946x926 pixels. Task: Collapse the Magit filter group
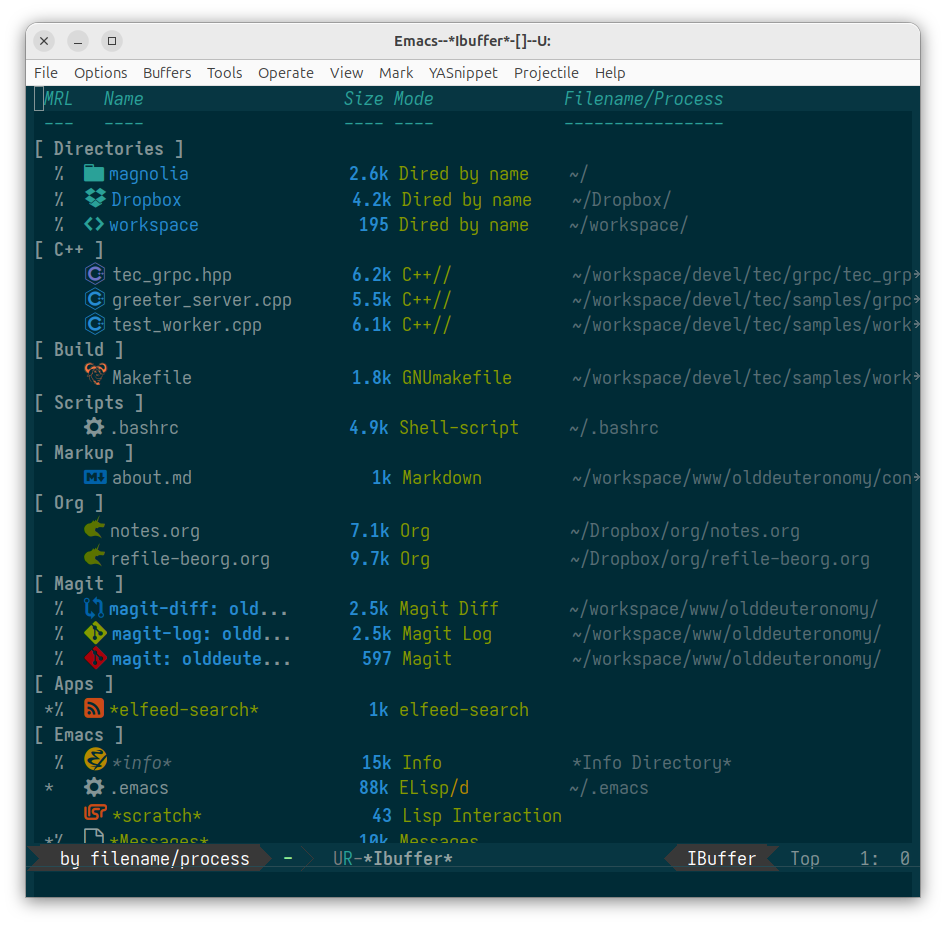click(x=79, y=583)
